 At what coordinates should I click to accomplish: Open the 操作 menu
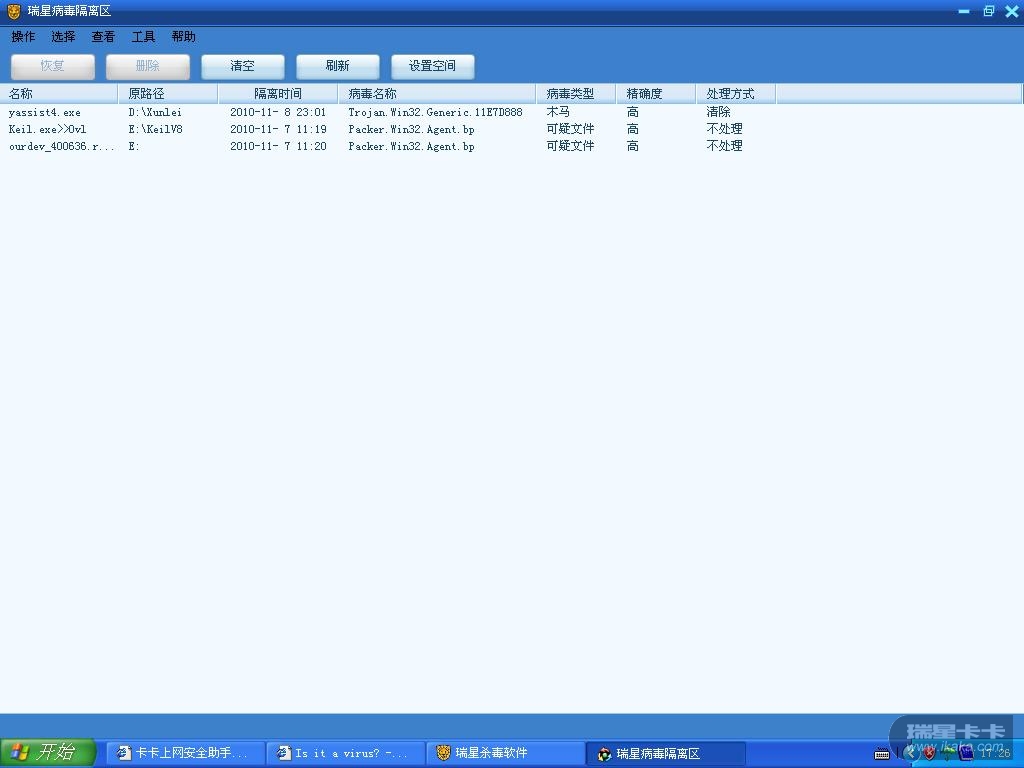[24, 37]
